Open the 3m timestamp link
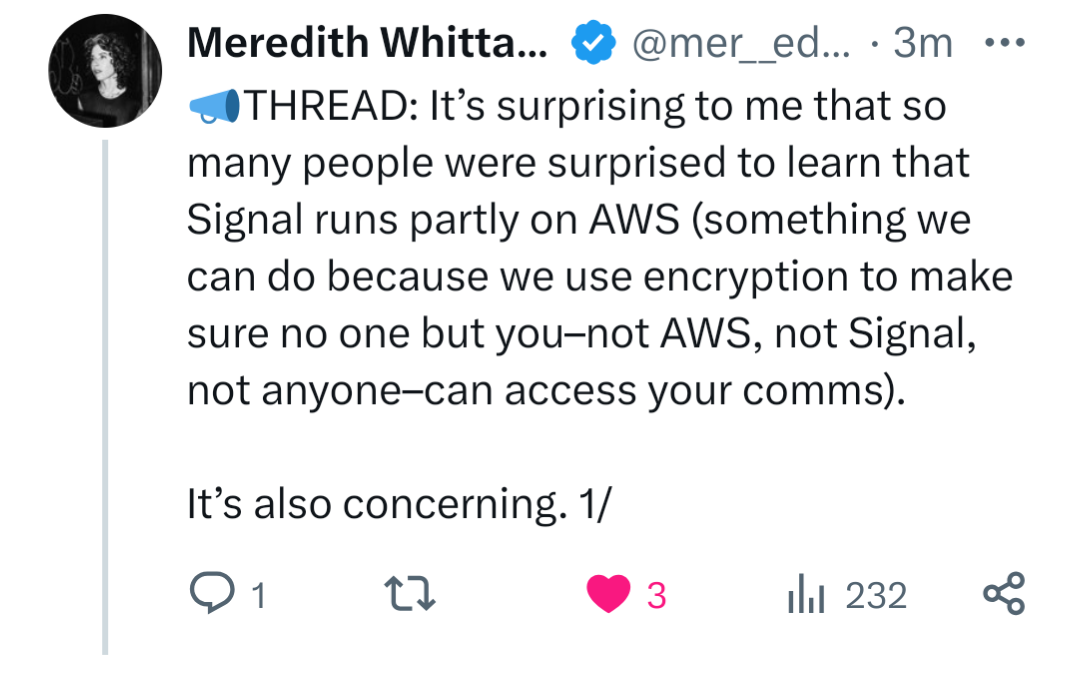 922,44
